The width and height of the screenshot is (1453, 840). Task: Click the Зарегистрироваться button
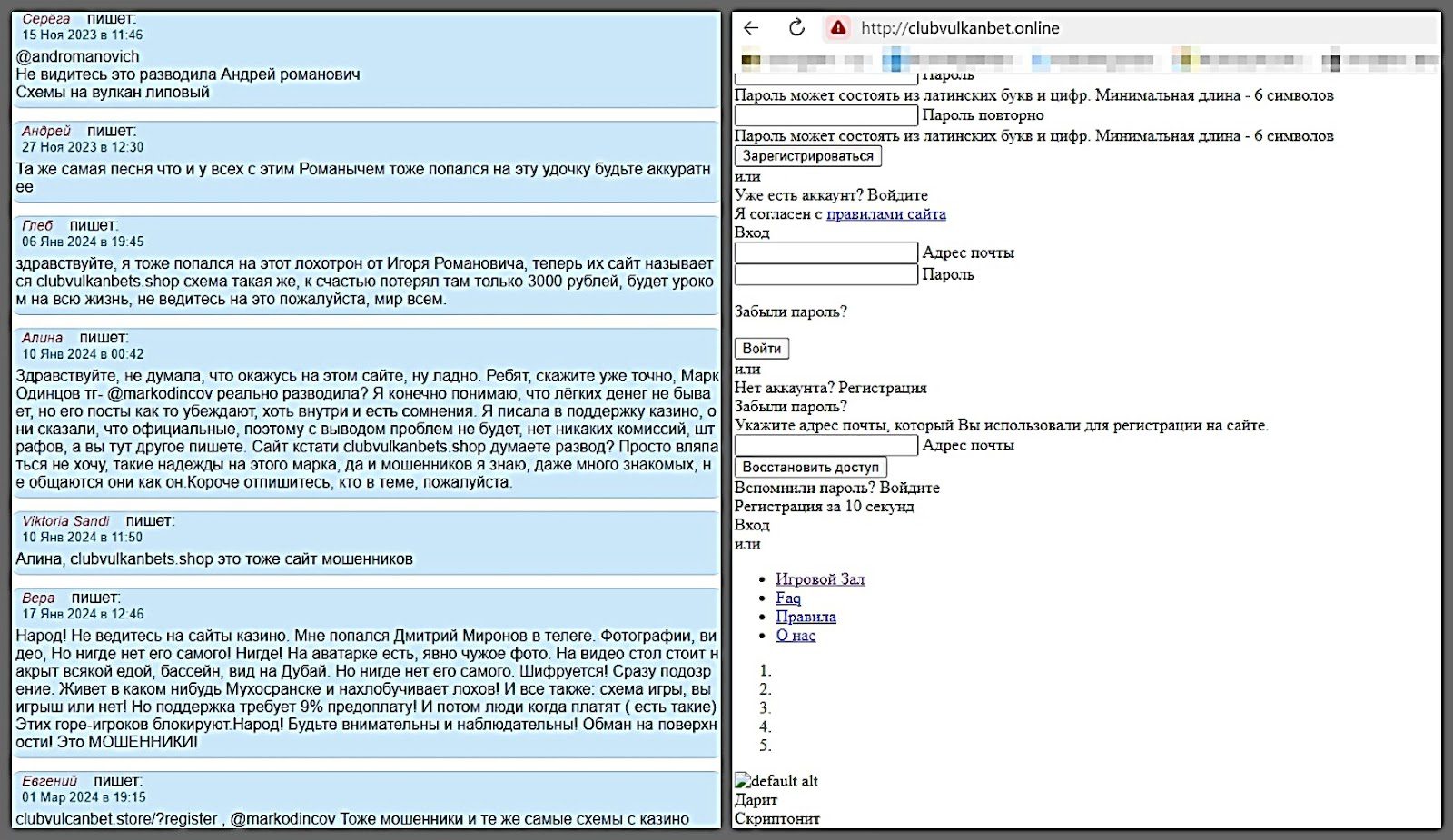(807, 156)
